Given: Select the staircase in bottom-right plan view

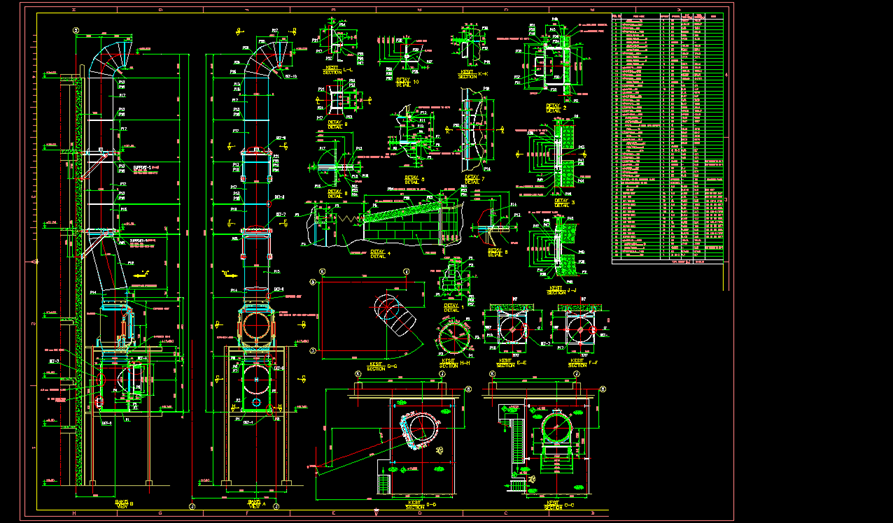Looking at the screenshot, I should pyautogui.click(x=517, y=443).
